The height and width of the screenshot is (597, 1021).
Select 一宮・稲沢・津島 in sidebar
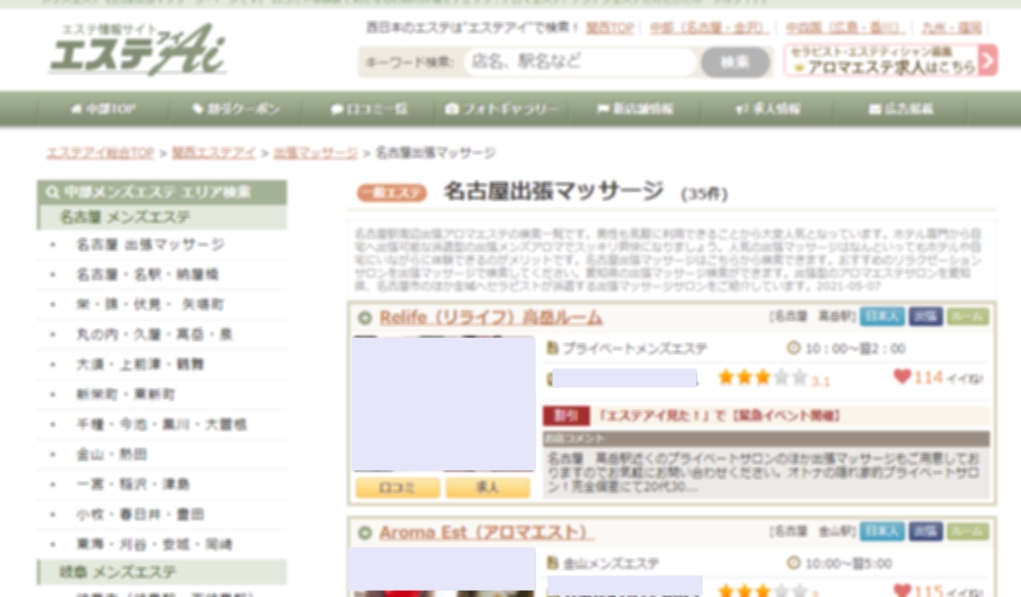click(x=132, y=484)
